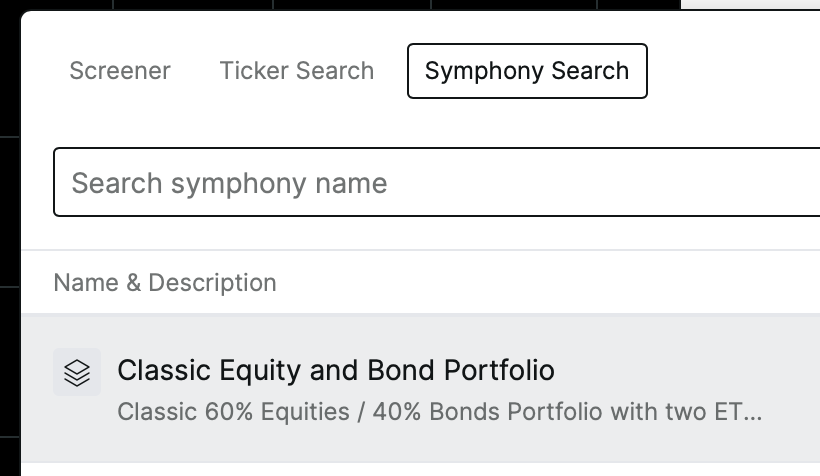Screen dimensions: 820x476
Task: Open Classic Equity and Bond Portfolio title
Action: pyautogui.click(x=336, y=370)
